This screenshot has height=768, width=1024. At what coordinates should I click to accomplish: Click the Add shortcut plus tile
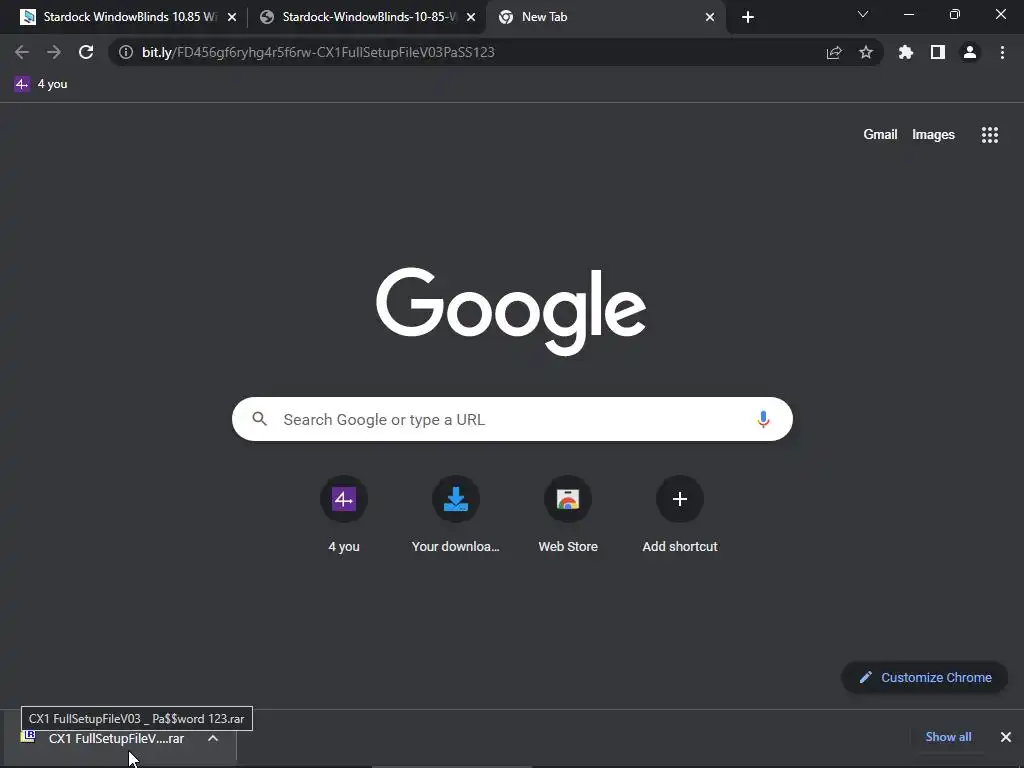(x=680, y=515)
